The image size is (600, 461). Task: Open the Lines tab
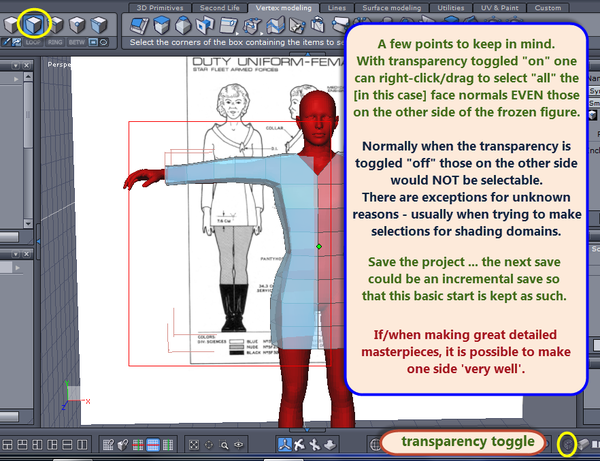[x=337, y=8]
